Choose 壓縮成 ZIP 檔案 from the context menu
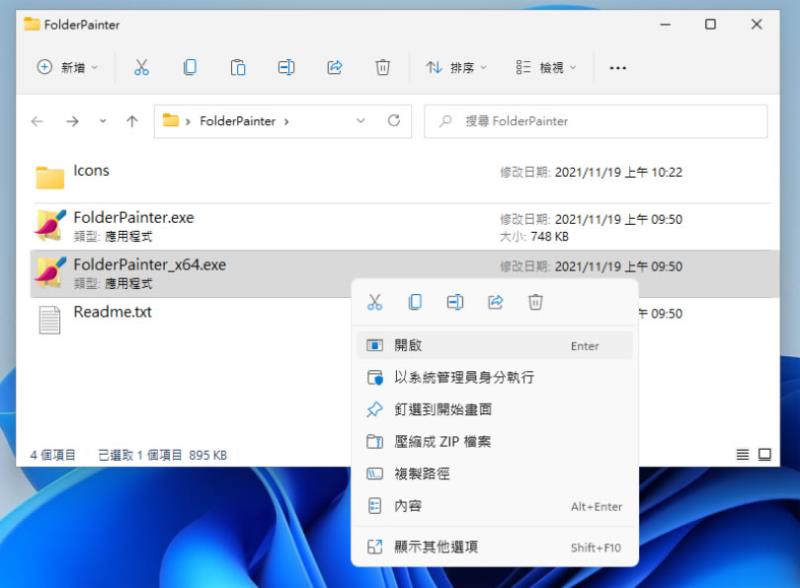This screenshot has height=588, width=800. [495, 442]
